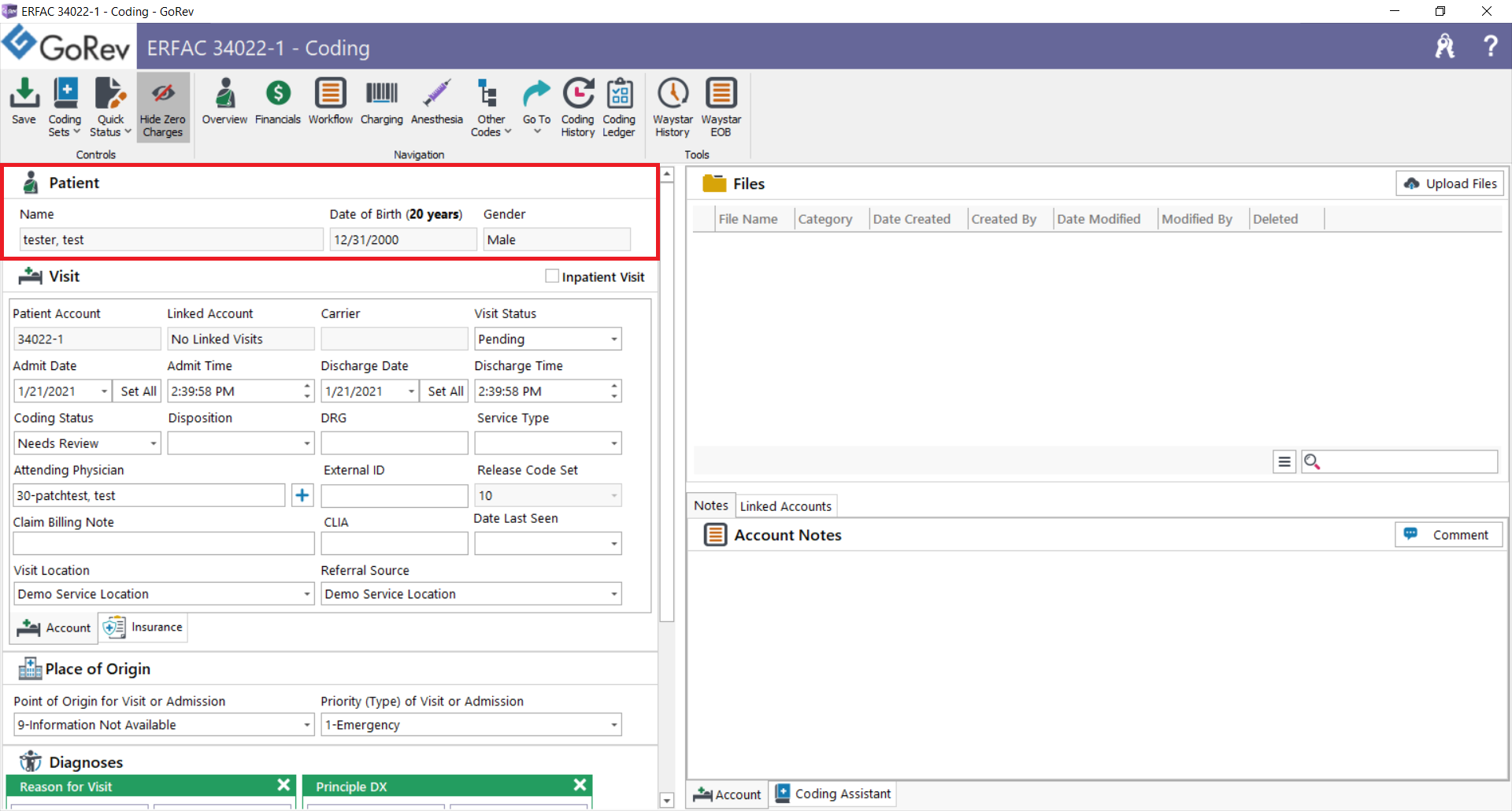Open help via question mark icon

[x=1491, y=46]
